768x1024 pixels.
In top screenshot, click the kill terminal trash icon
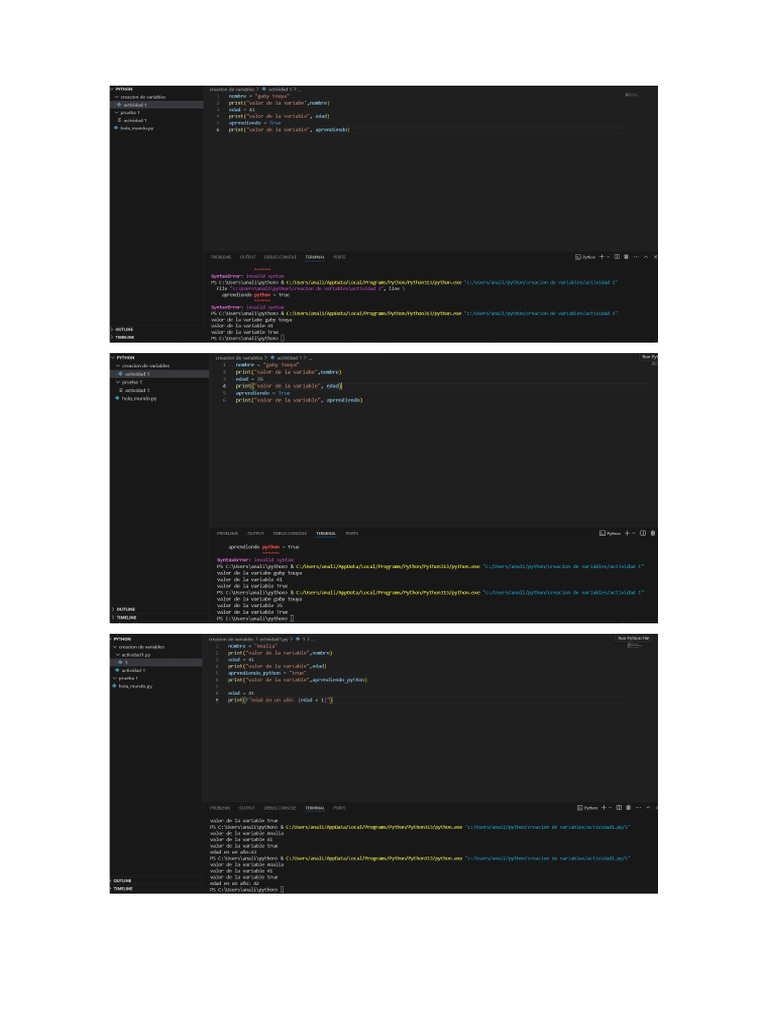coord(626,257)
